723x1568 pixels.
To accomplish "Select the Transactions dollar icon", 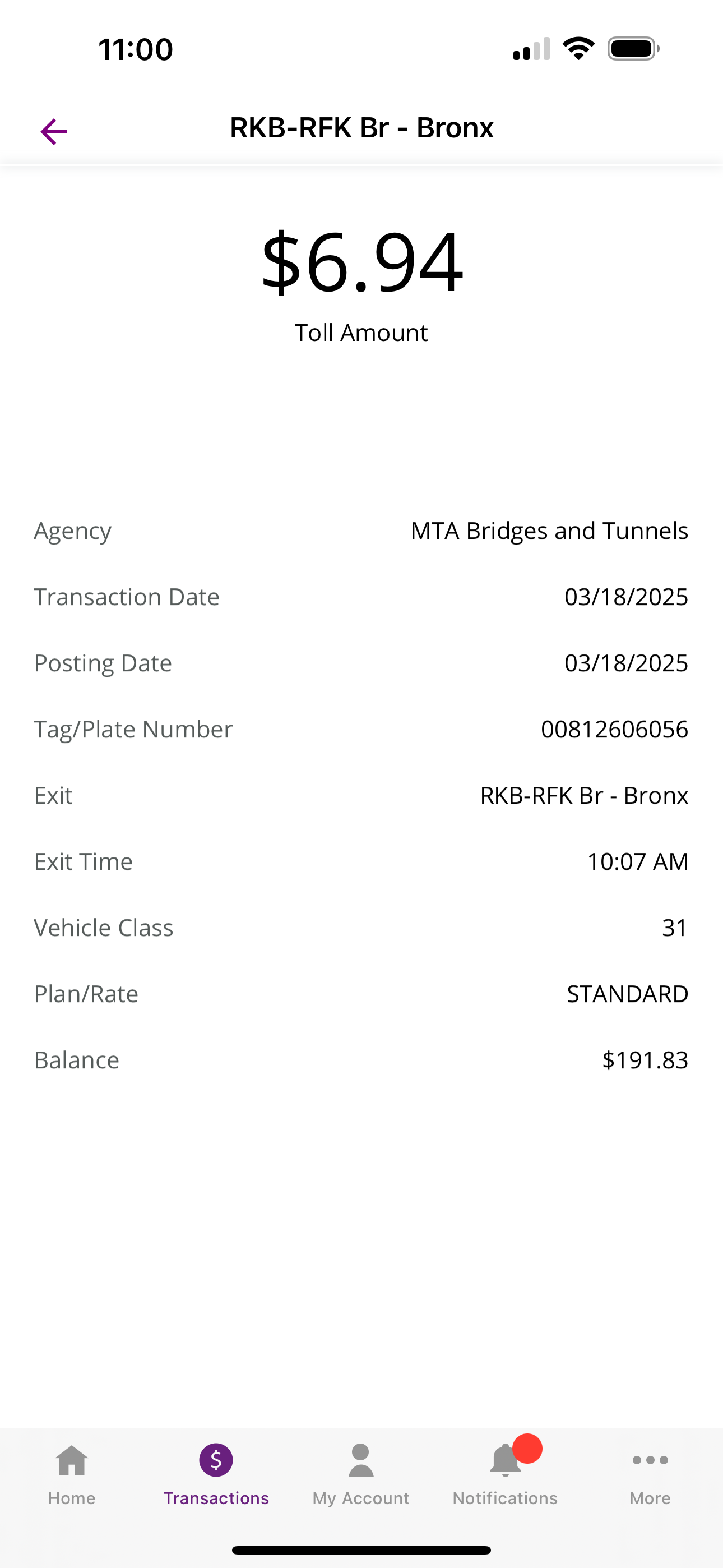I will click(x=216, y=1460).
